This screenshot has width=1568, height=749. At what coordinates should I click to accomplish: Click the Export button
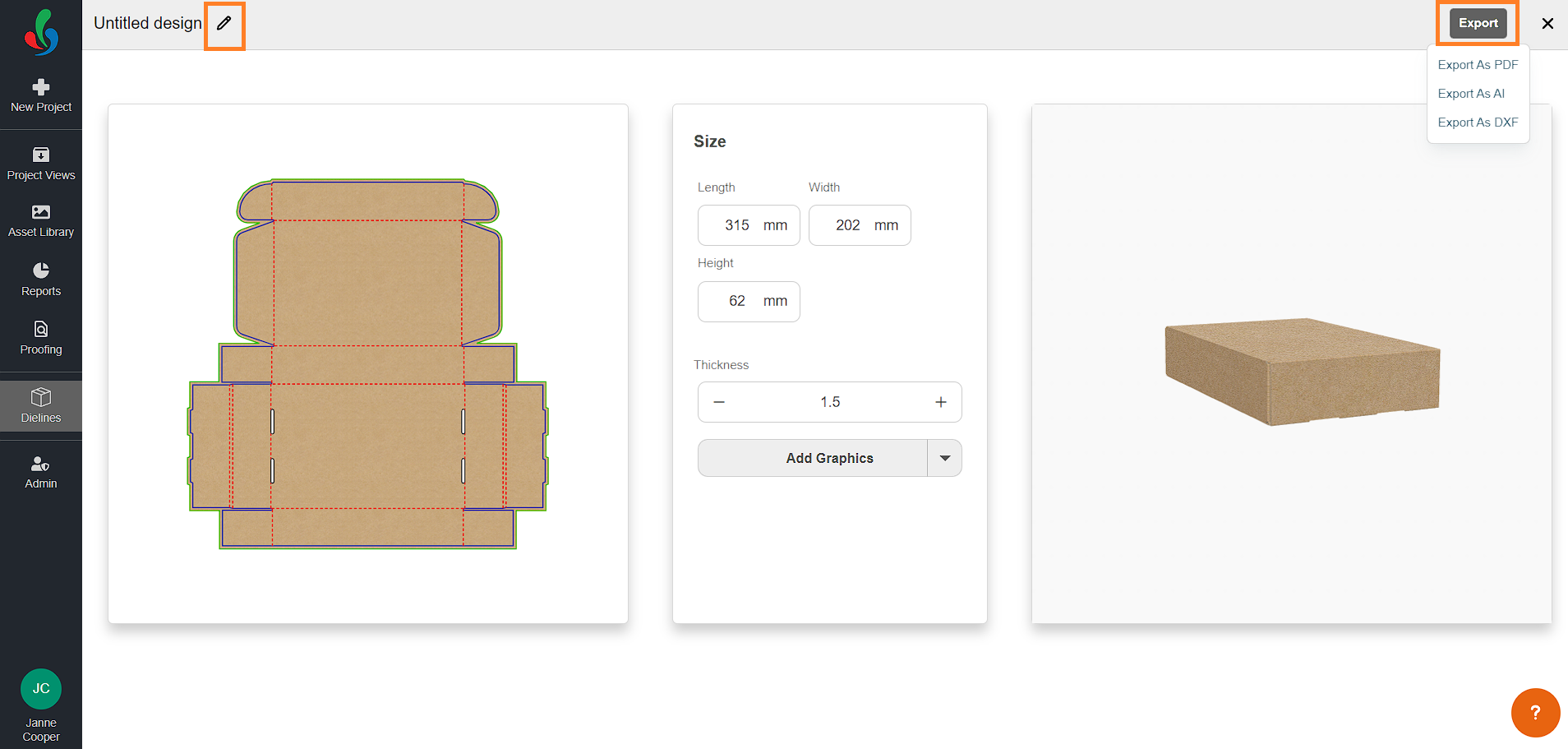pos(1478,23)
